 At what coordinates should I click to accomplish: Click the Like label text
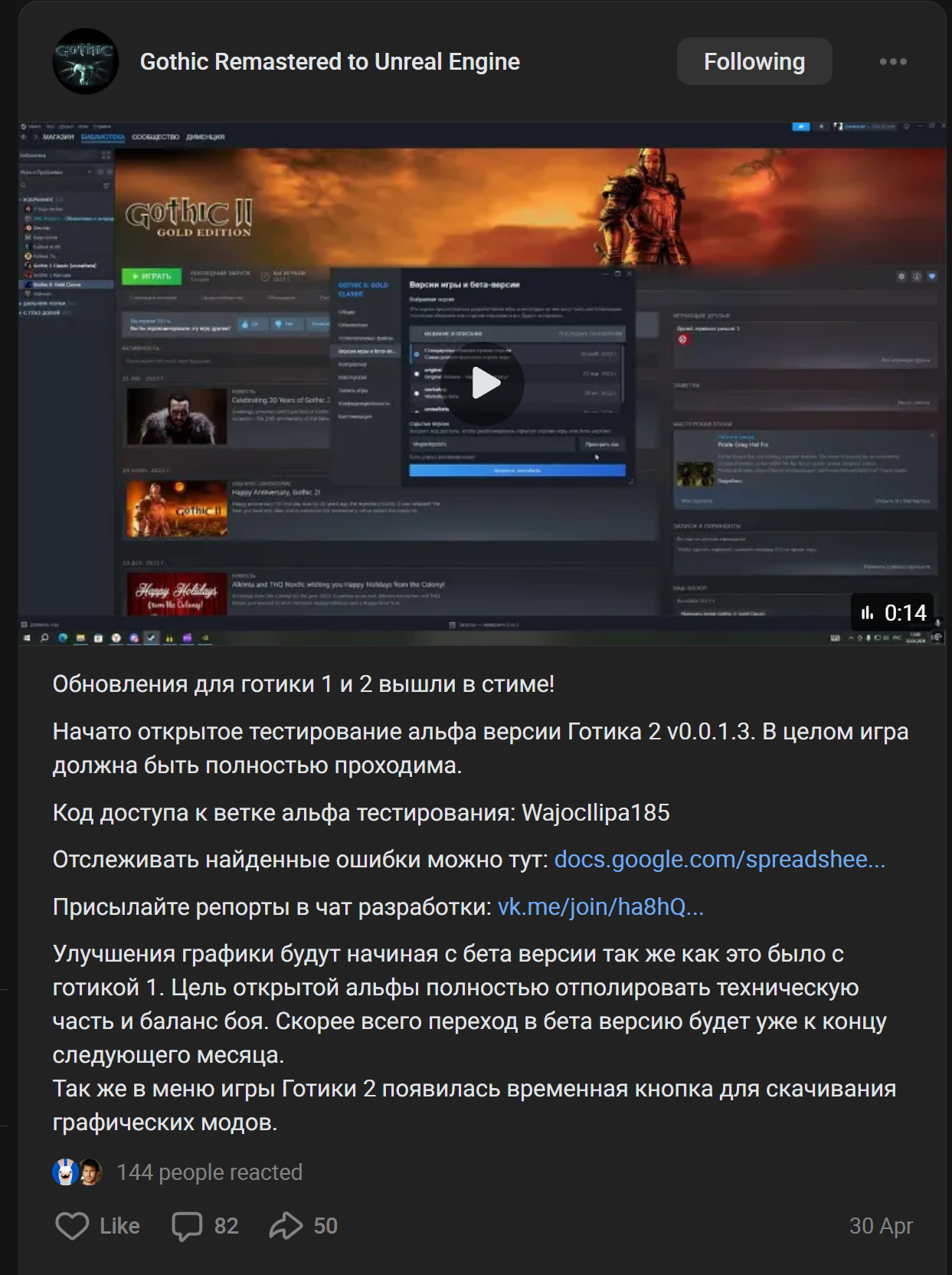coord(119,1226)
